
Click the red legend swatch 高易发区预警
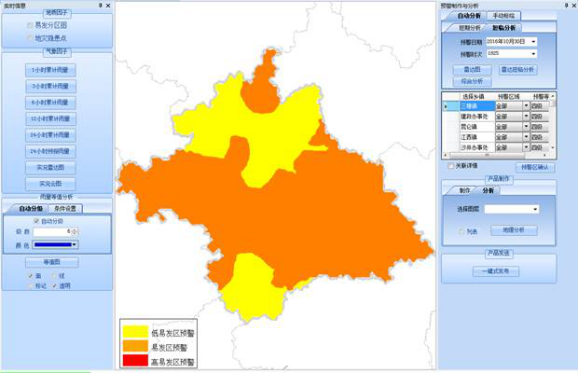[135, 361]
